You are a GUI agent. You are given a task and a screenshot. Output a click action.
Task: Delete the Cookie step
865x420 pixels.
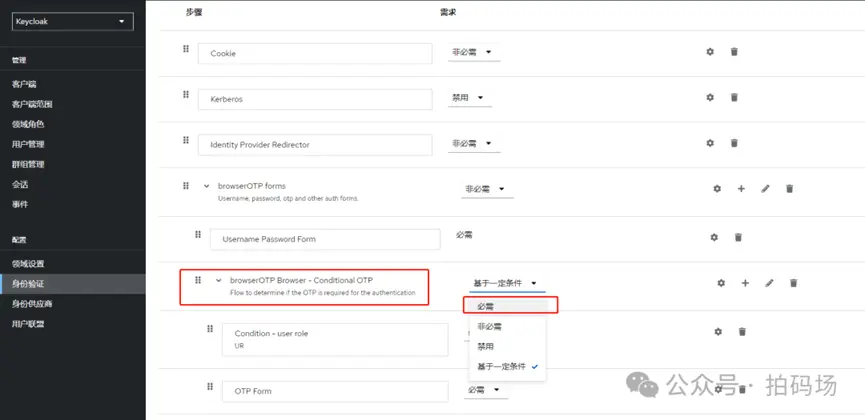pyautogui.click(x=734, y=52)
